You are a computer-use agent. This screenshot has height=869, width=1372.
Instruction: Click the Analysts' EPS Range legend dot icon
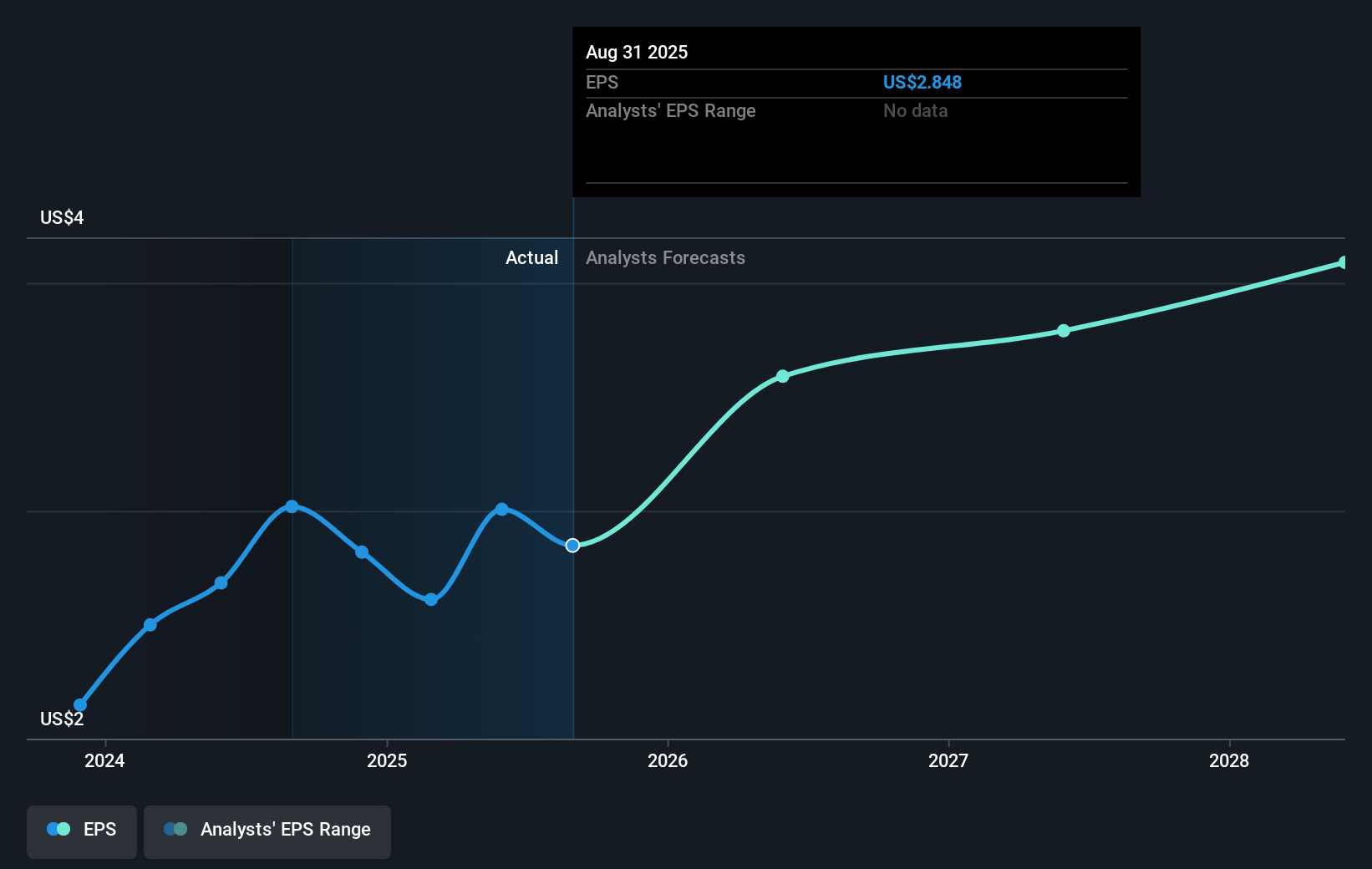tap(175, 829)
